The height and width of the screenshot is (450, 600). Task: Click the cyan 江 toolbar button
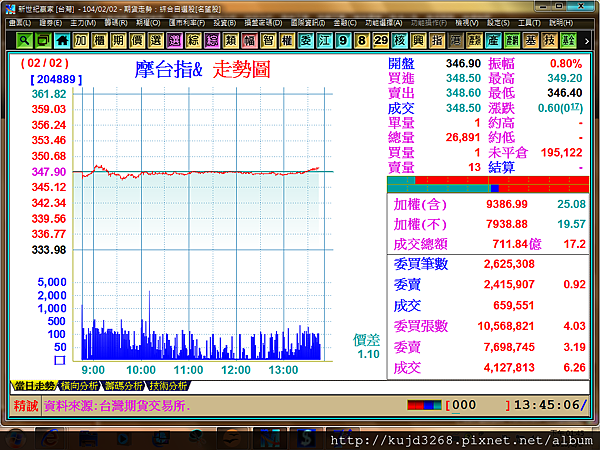(324, 40)
